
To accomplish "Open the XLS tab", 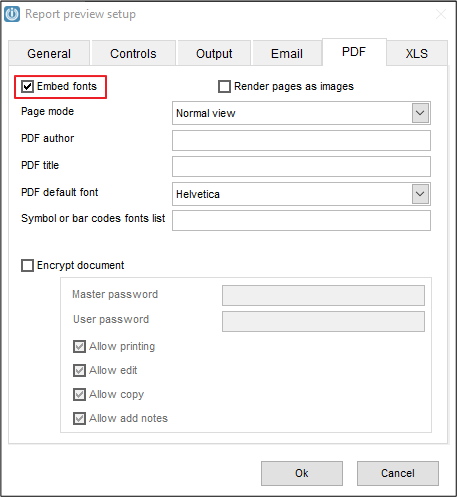I will [x=417, y=53].
